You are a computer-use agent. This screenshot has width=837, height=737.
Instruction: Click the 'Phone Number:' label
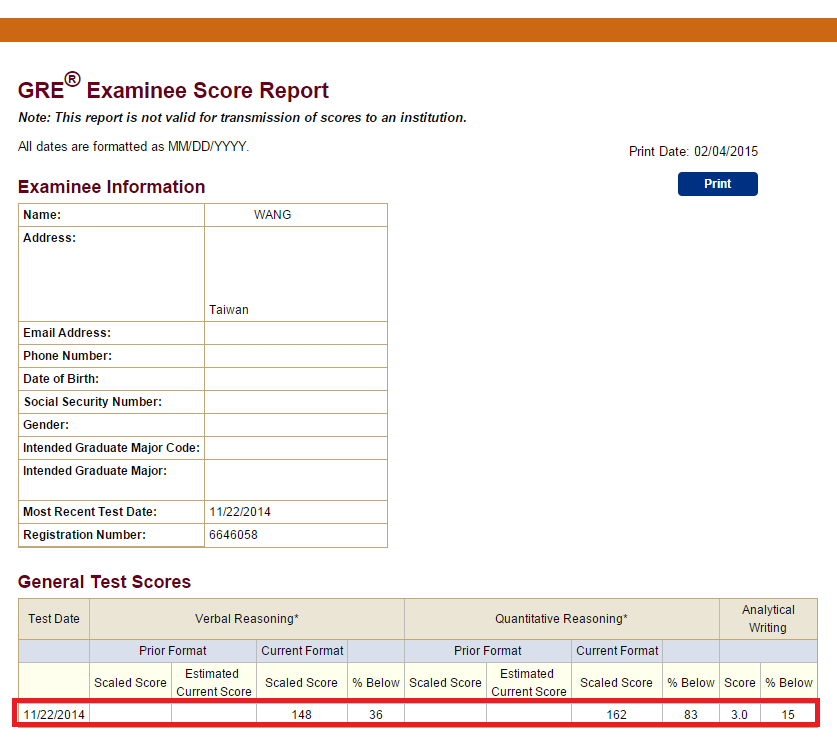(x=68, y=355)
